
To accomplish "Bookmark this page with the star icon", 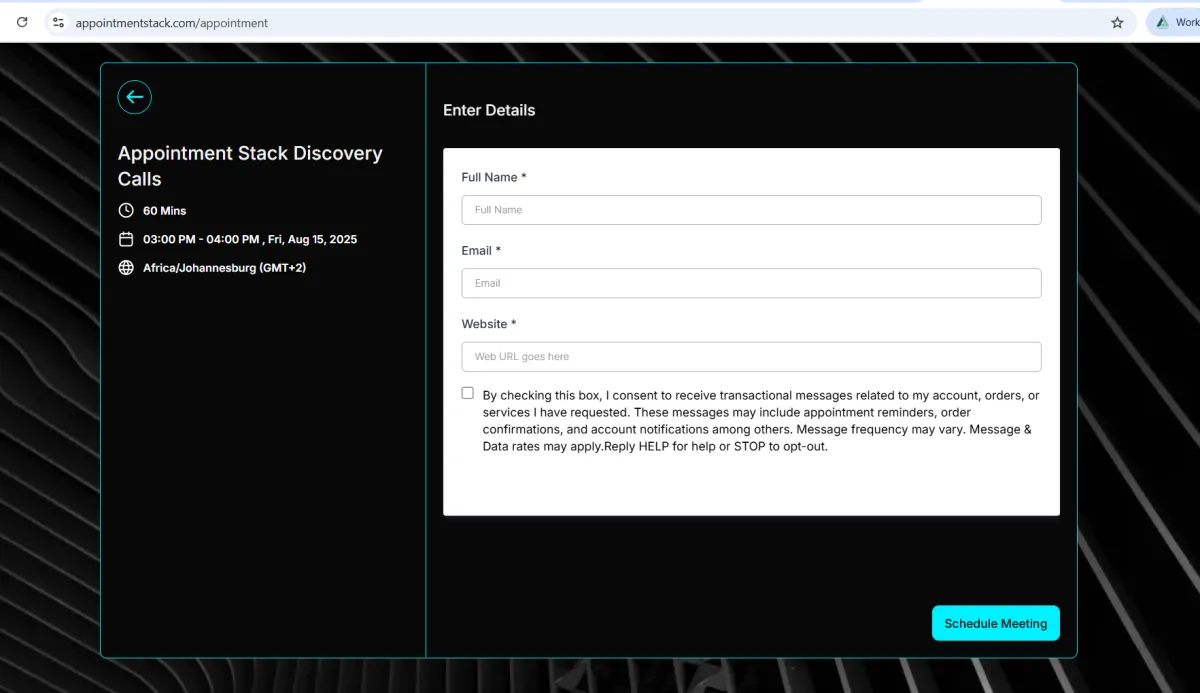I will [x=1117, y=22].
